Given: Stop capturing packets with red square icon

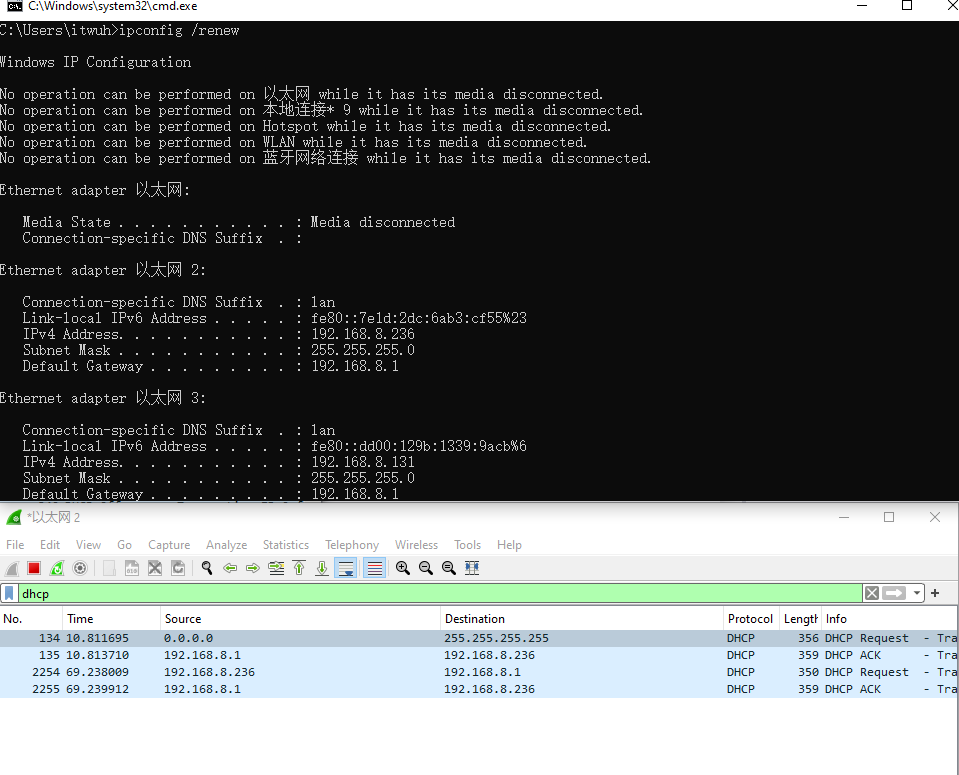Looking at the screenshot, I should click(34, 568).
